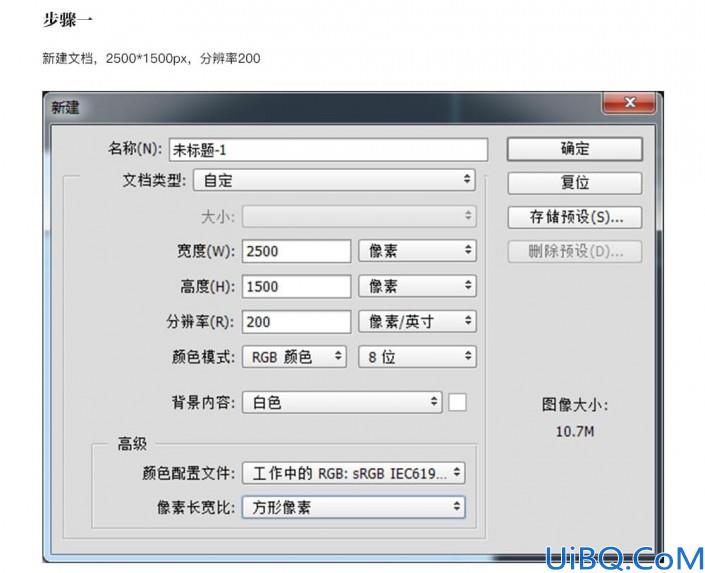Open the 高度 unit dropdown 像素
The width and height of the screenshot is (705, 573).
[417, 286]
